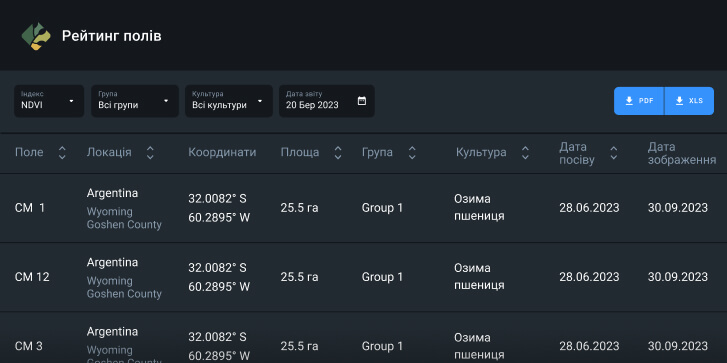The image size is (727, 363).
Task: Click the Дата зображення column header
Action: click(682, 153)
